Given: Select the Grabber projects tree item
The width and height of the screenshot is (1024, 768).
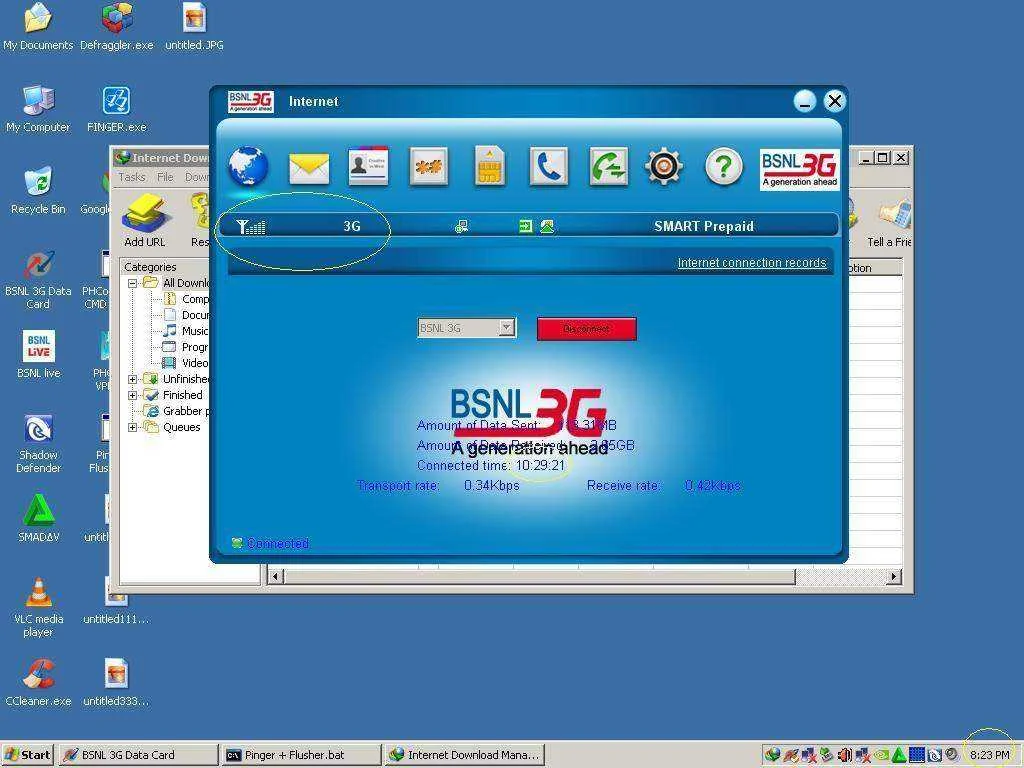Looking at the screenshot, I should point(178,411).
